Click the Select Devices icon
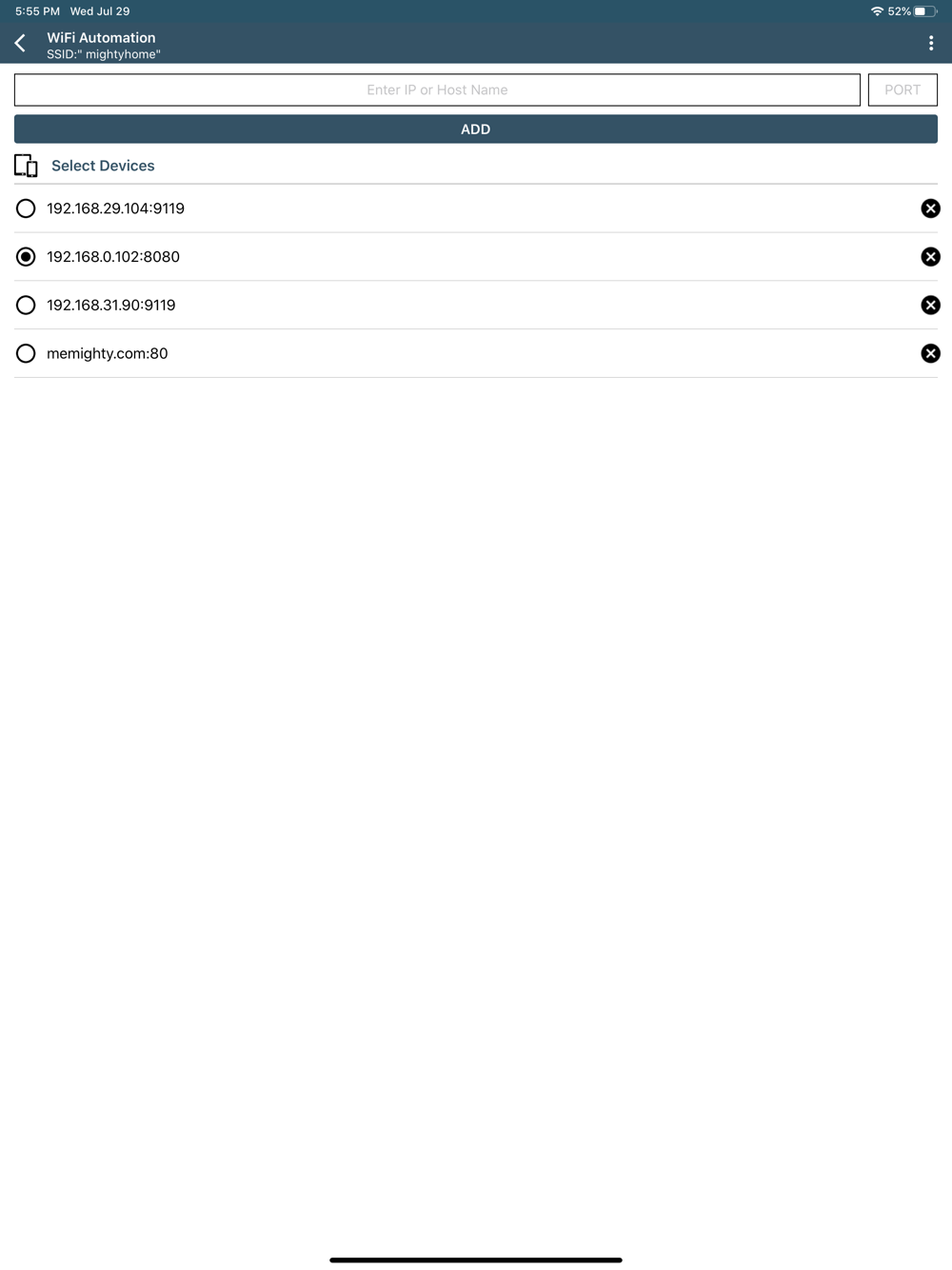The width and height of the screenshot is (952, 1270). (26, 166)
